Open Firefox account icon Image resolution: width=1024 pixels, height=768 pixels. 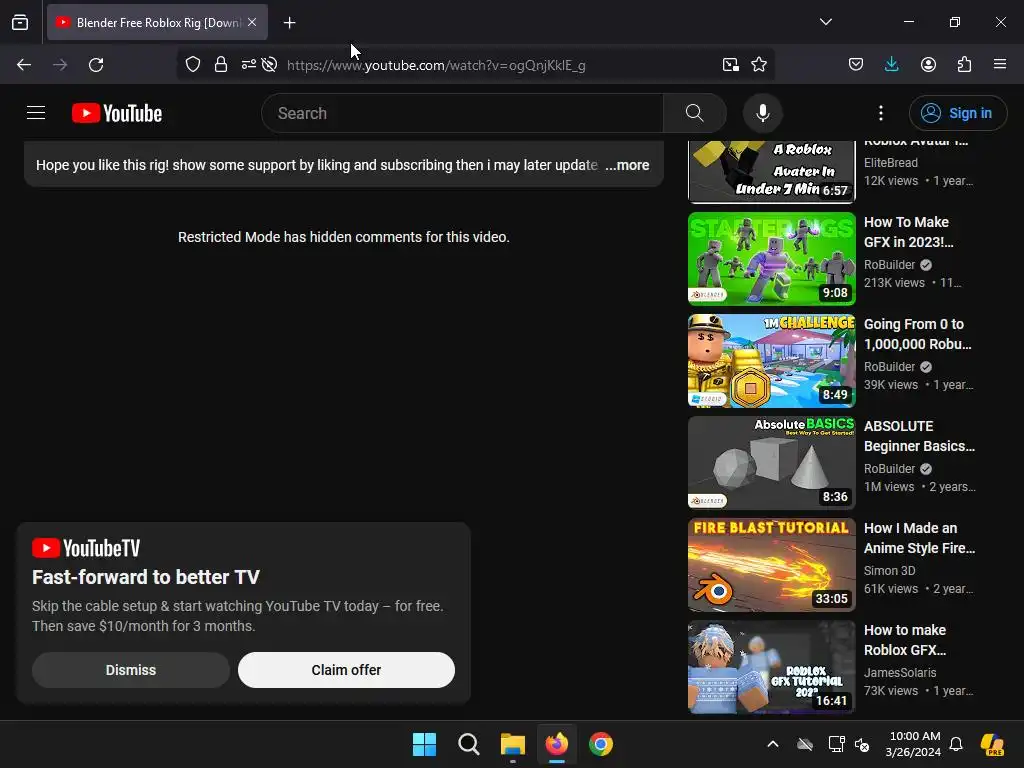(928, 65)
